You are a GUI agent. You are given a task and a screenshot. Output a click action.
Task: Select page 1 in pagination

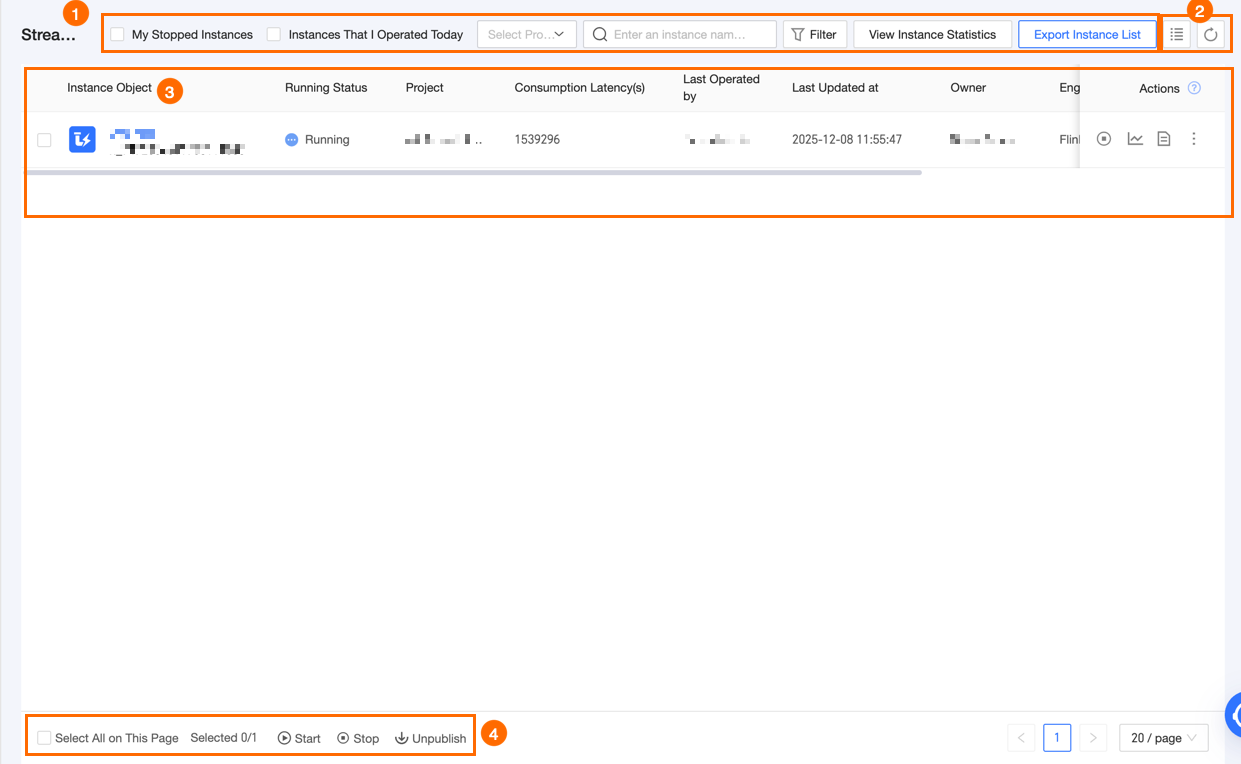(x=1057, y=738)
